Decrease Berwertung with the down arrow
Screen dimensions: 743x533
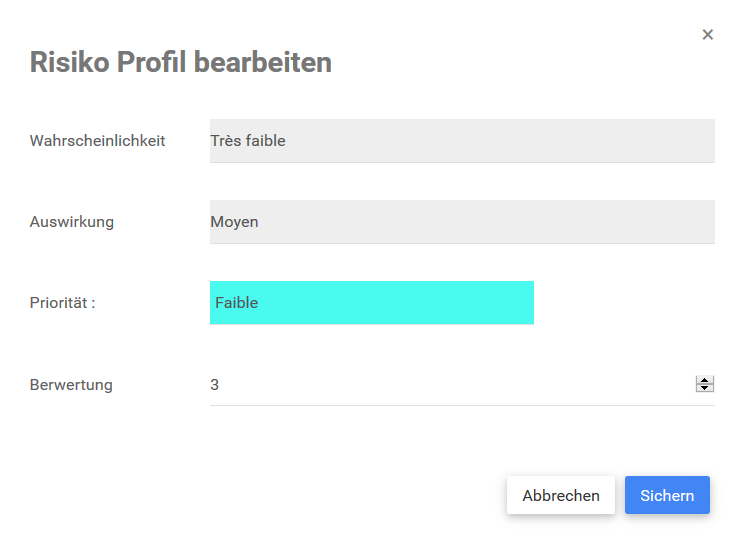tap(705, 388)
